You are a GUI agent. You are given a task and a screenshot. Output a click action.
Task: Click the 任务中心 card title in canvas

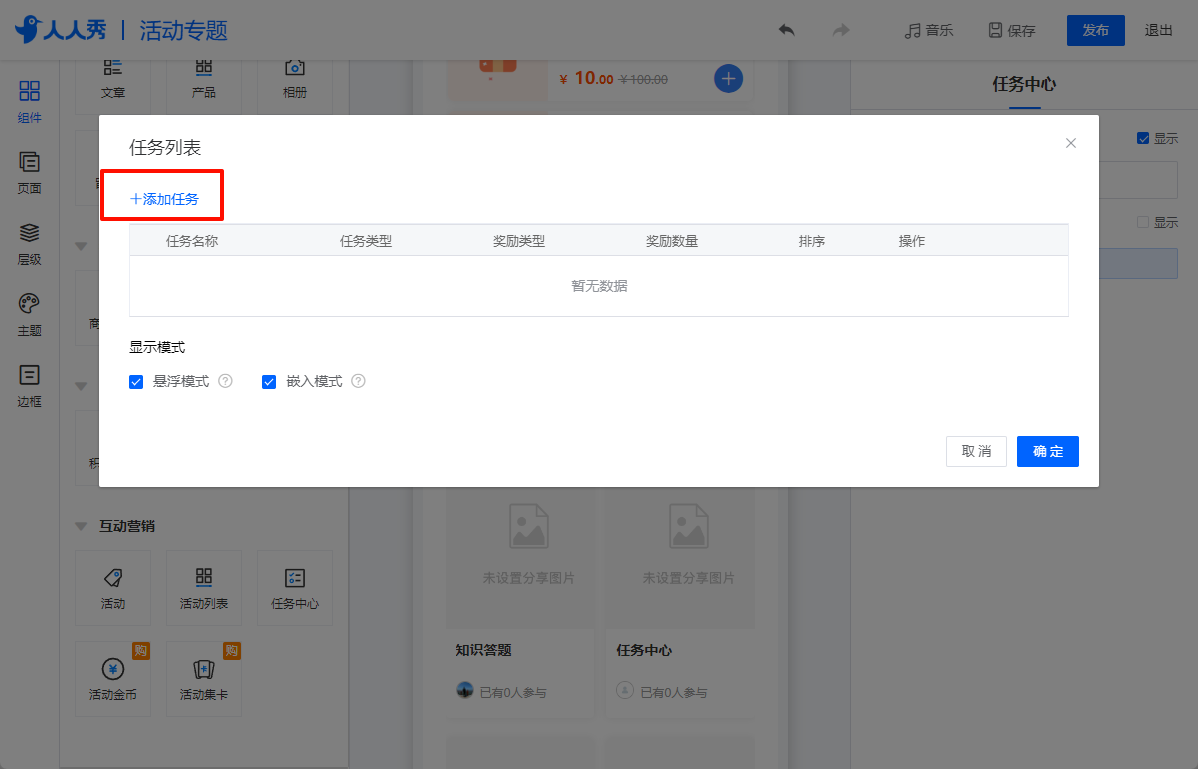(644, 650)
